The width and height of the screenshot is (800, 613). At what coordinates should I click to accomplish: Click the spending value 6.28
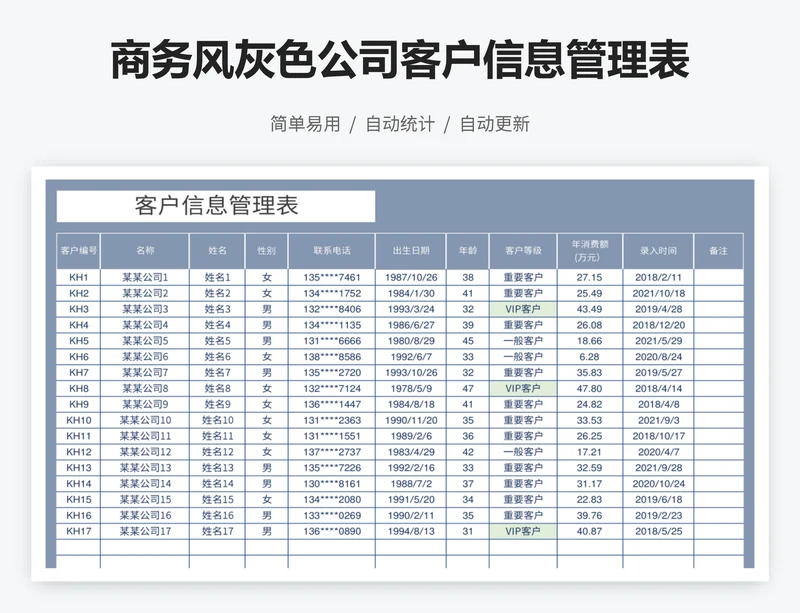[590, 357]
